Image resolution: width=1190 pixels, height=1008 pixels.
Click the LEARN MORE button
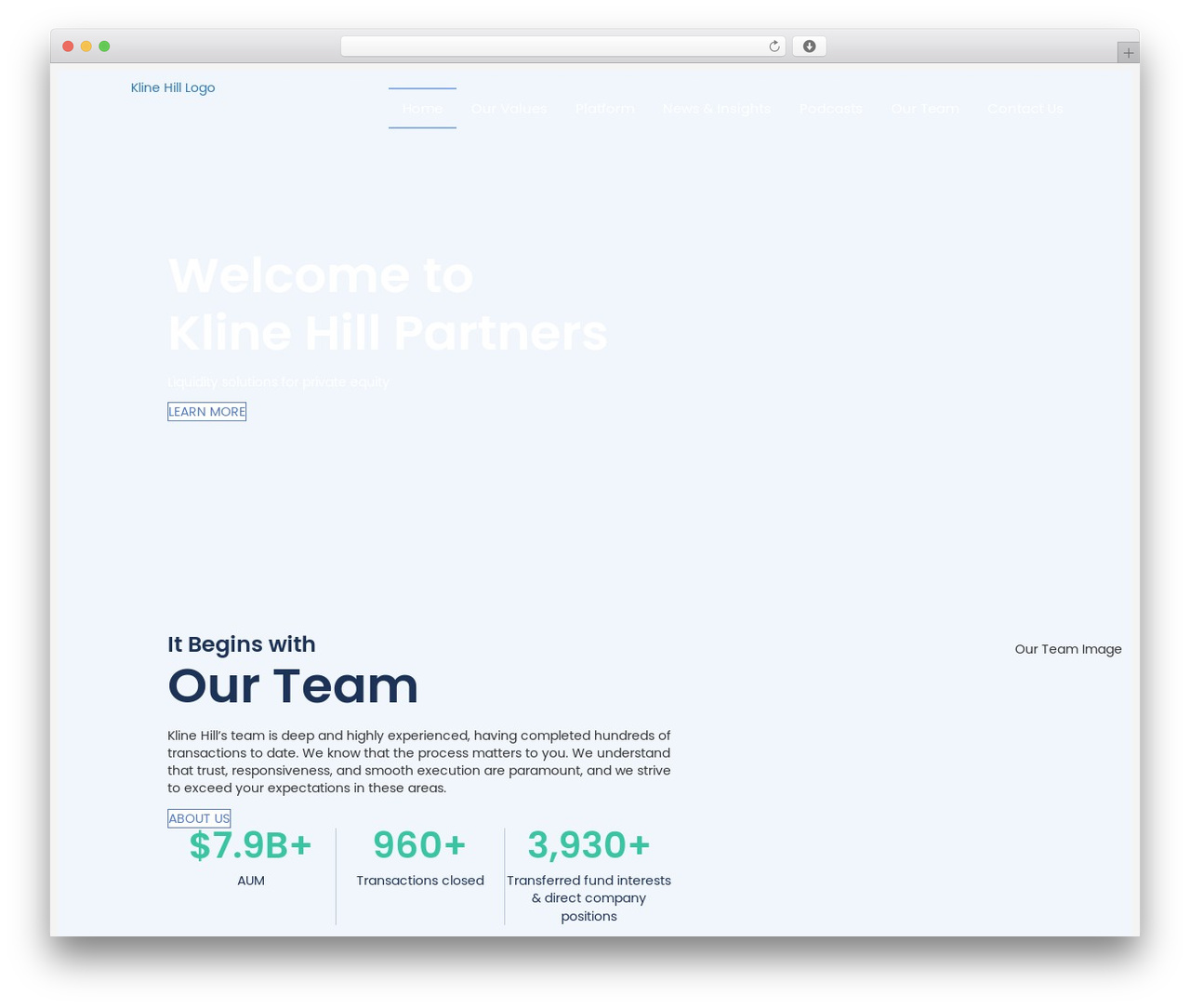click(x=206, y=412)
